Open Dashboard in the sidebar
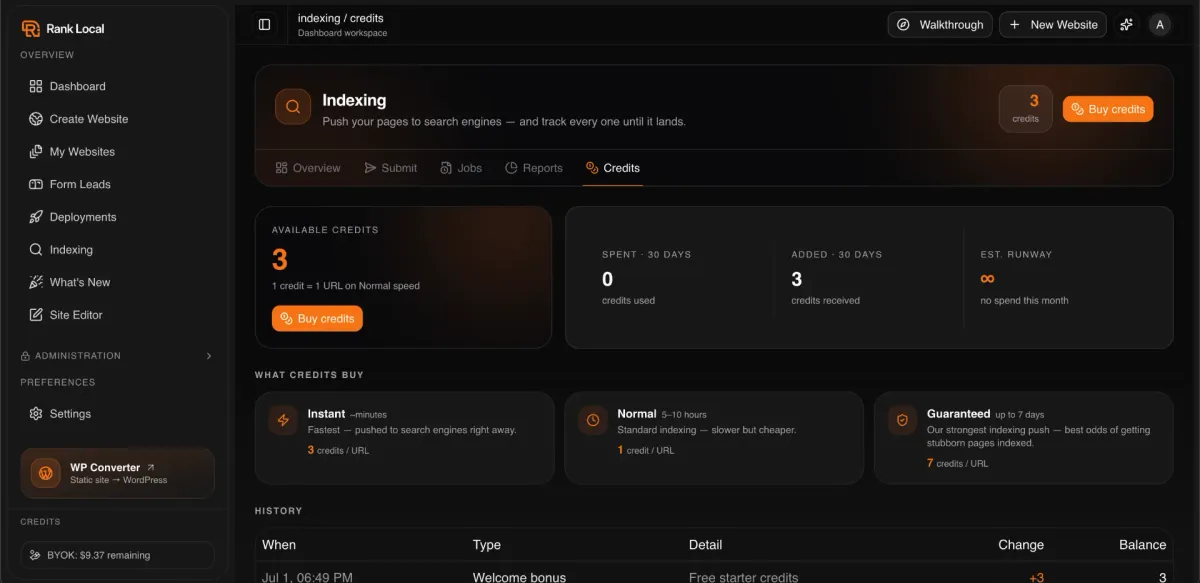Image resolution: width=1200 pixels, height=583 pixels. 118,86
